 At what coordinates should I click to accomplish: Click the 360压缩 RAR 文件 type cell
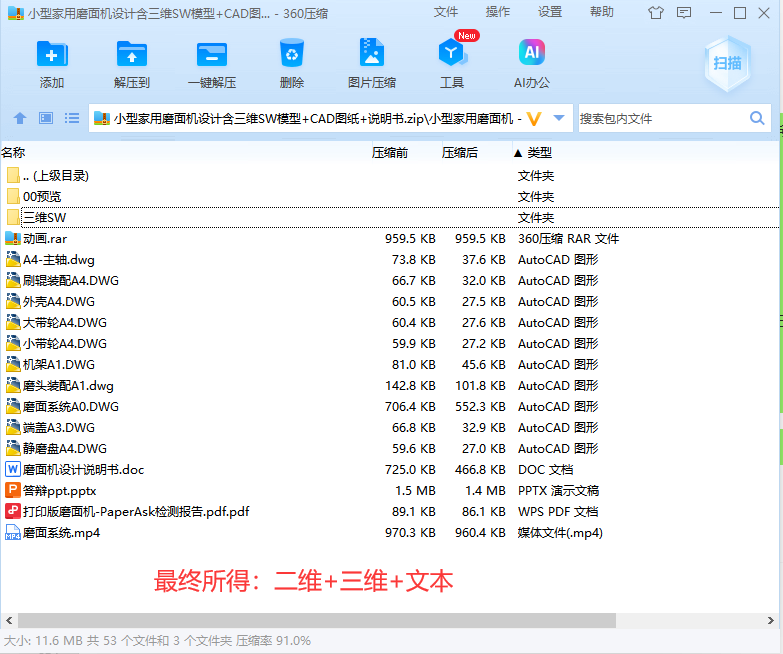[x=568, y=239]
